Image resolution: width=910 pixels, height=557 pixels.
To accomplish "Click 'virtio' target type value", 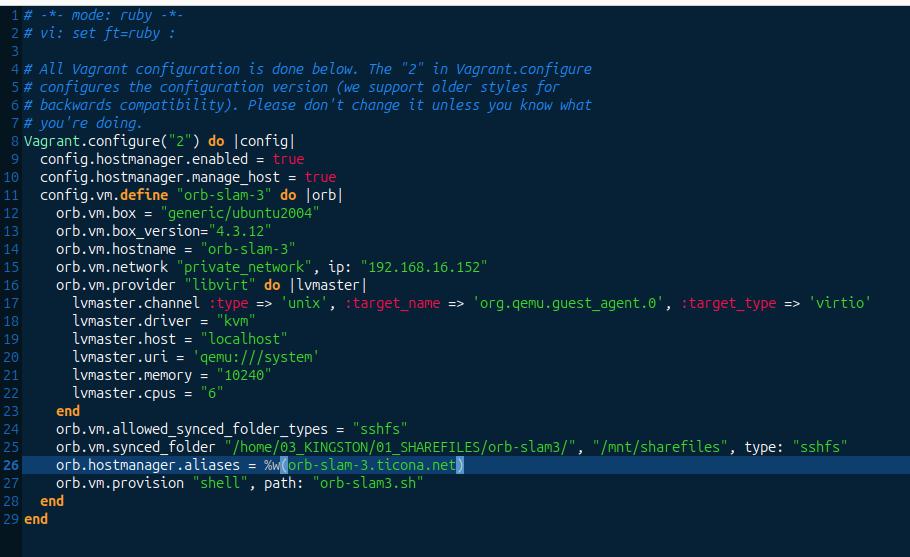I will pos(839,303).
